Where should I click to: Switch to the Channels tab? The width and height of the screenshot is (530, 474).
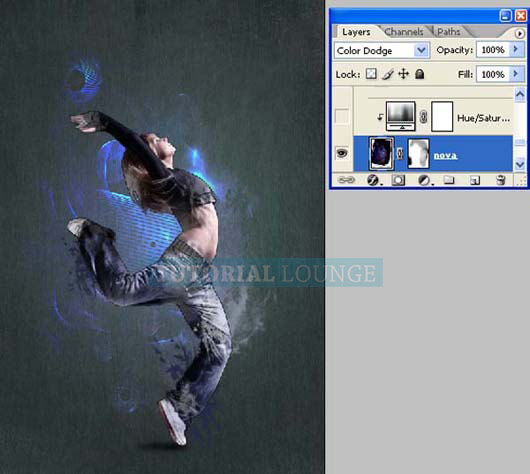404,32
